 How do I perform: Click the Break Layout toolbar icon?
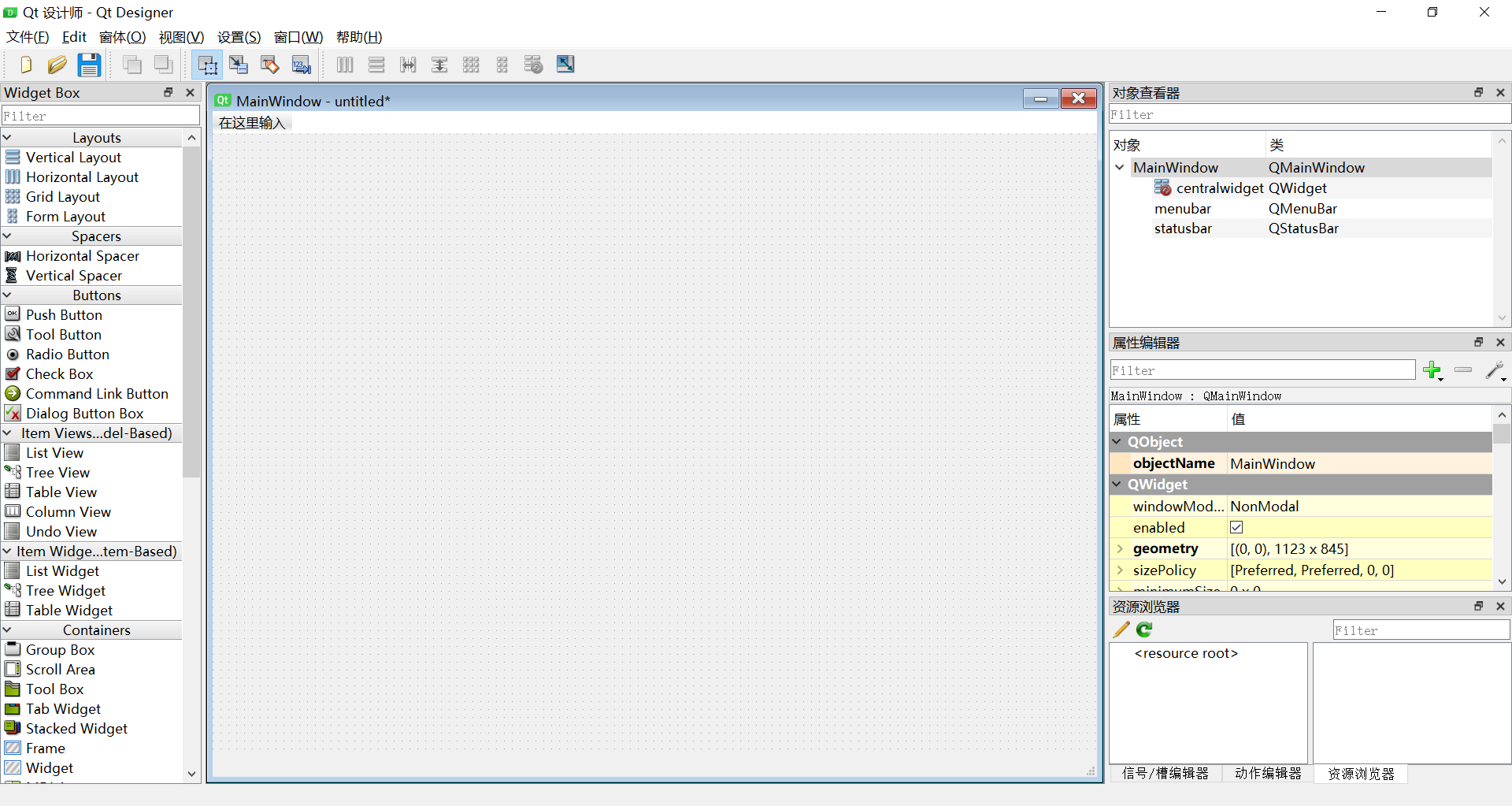(534, 65)
